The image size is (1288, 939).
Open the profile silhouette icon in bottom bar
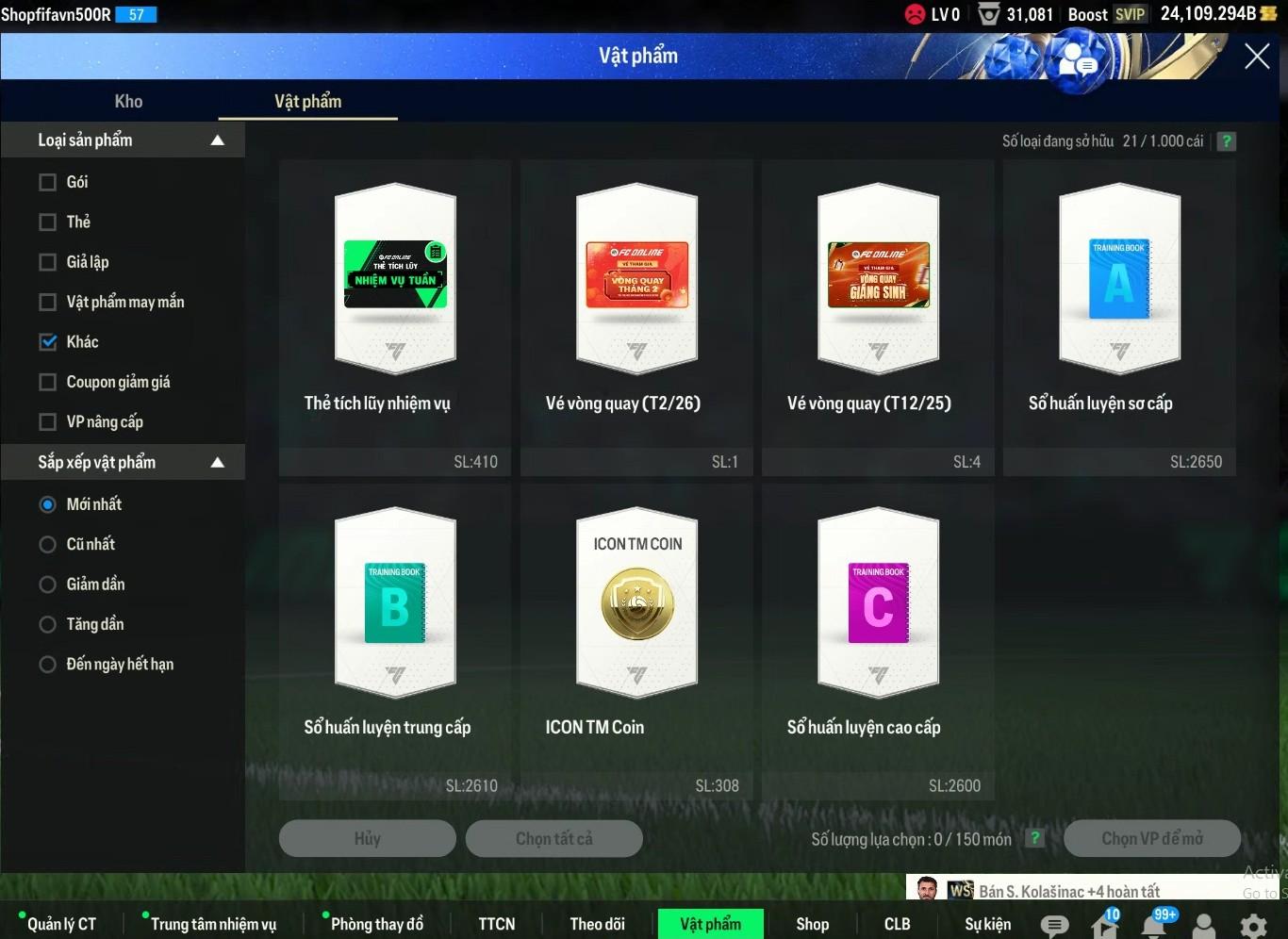click(x=1204, y=926)
